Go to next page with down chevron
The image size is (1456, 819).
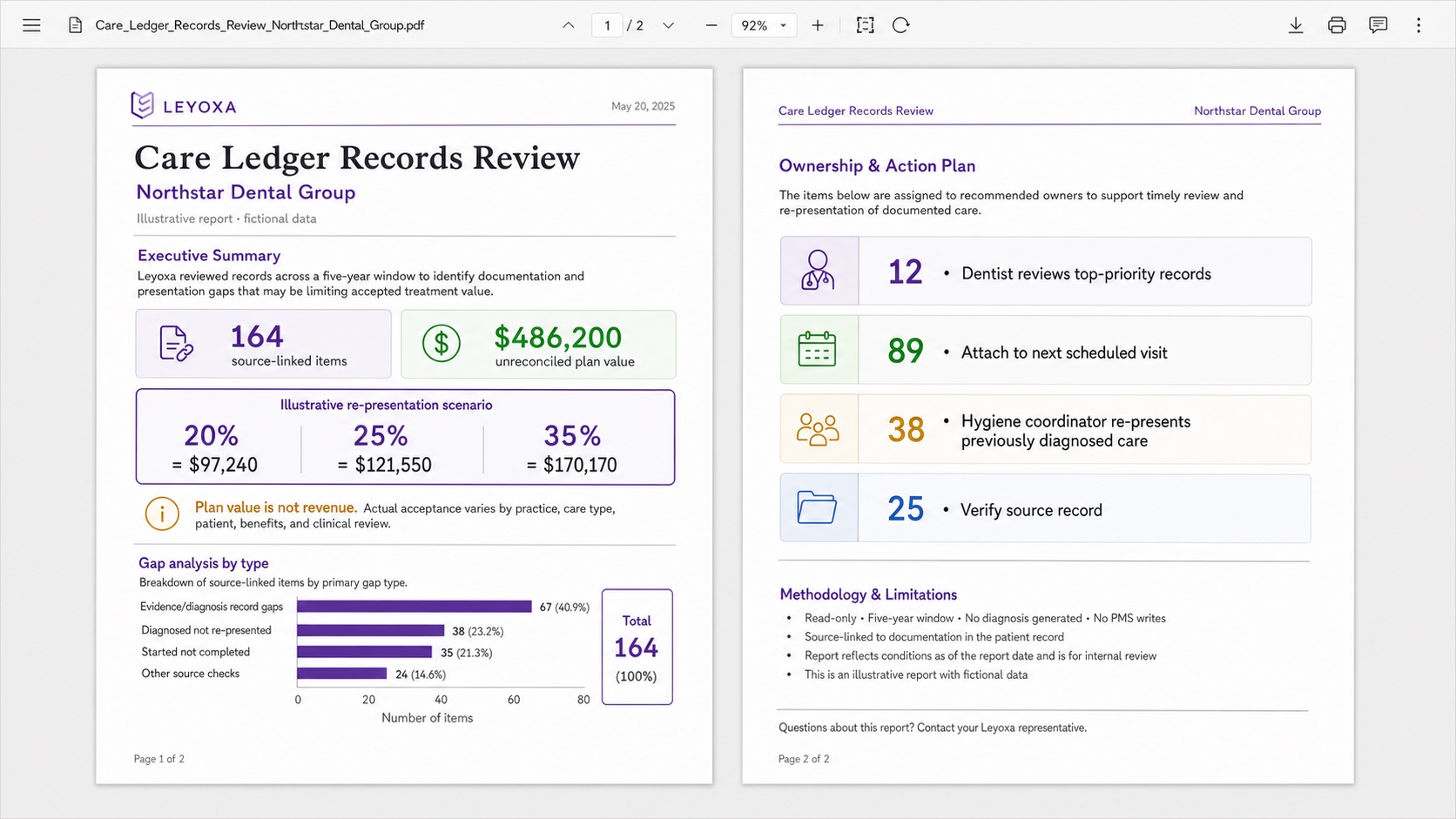coord(668,25)
